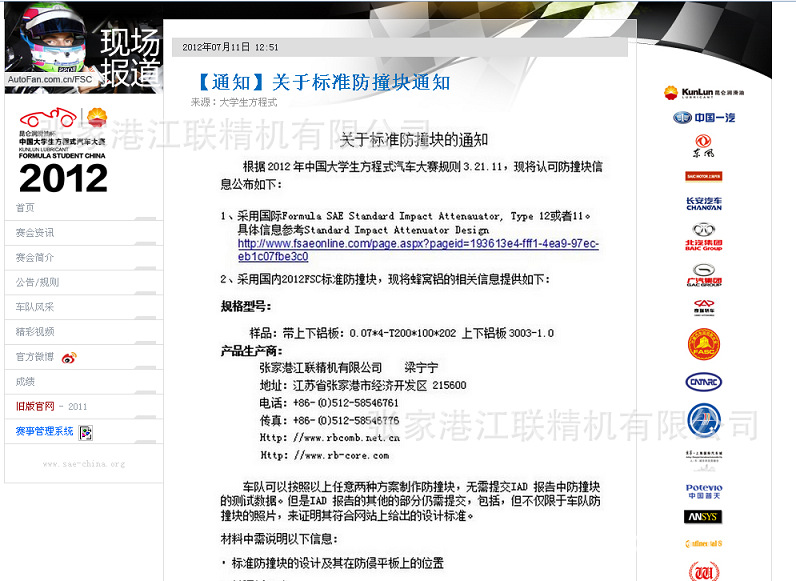
Task: Open the ANSYS sponsor logo
Action: (704, 517)
